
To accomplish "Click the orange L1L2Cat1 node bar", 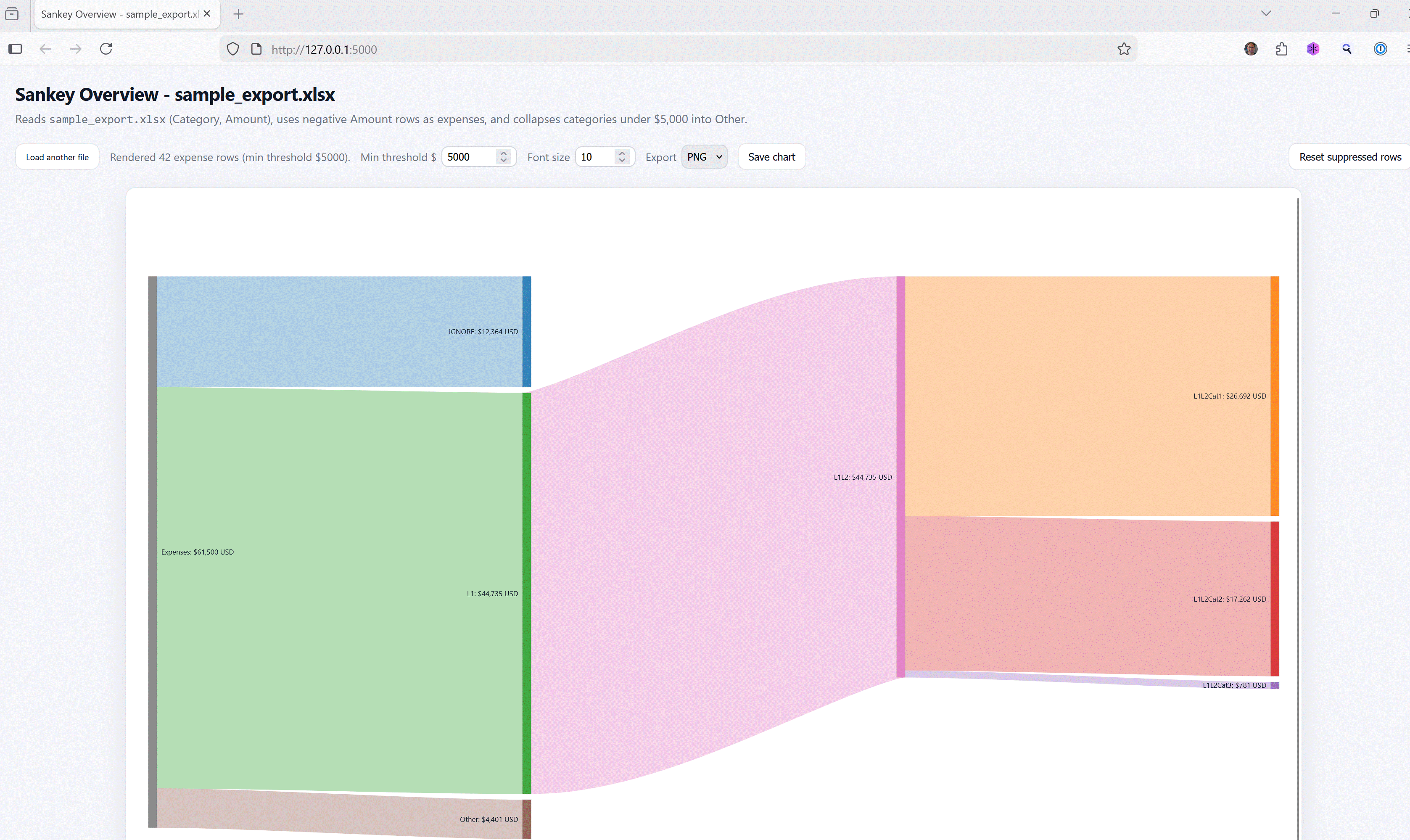I will (x=1274, y=396).
